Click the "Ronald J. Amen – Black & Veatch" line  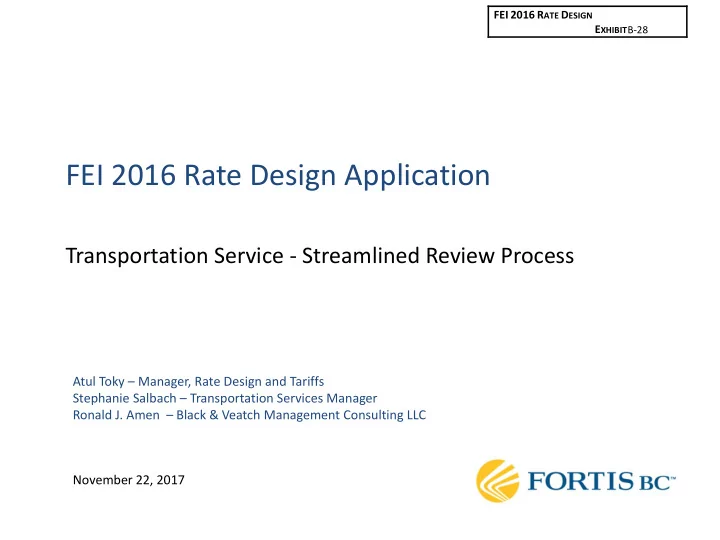249,415
